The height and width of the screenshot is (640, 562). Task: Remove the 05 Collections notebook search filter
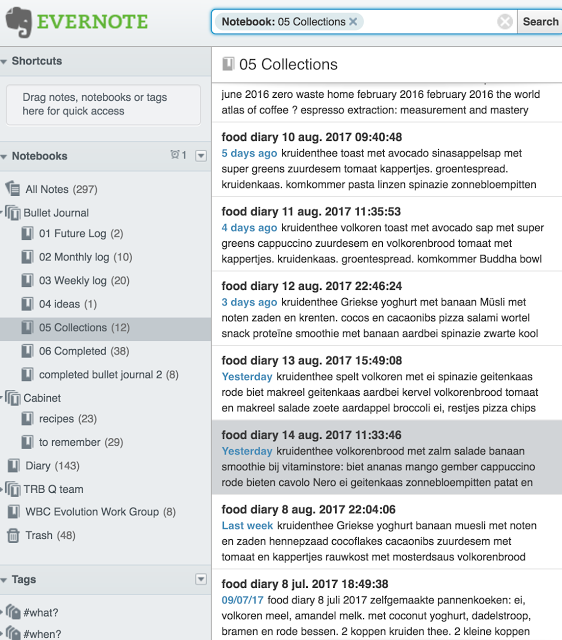pyautogui.click(x=353, y=22)
